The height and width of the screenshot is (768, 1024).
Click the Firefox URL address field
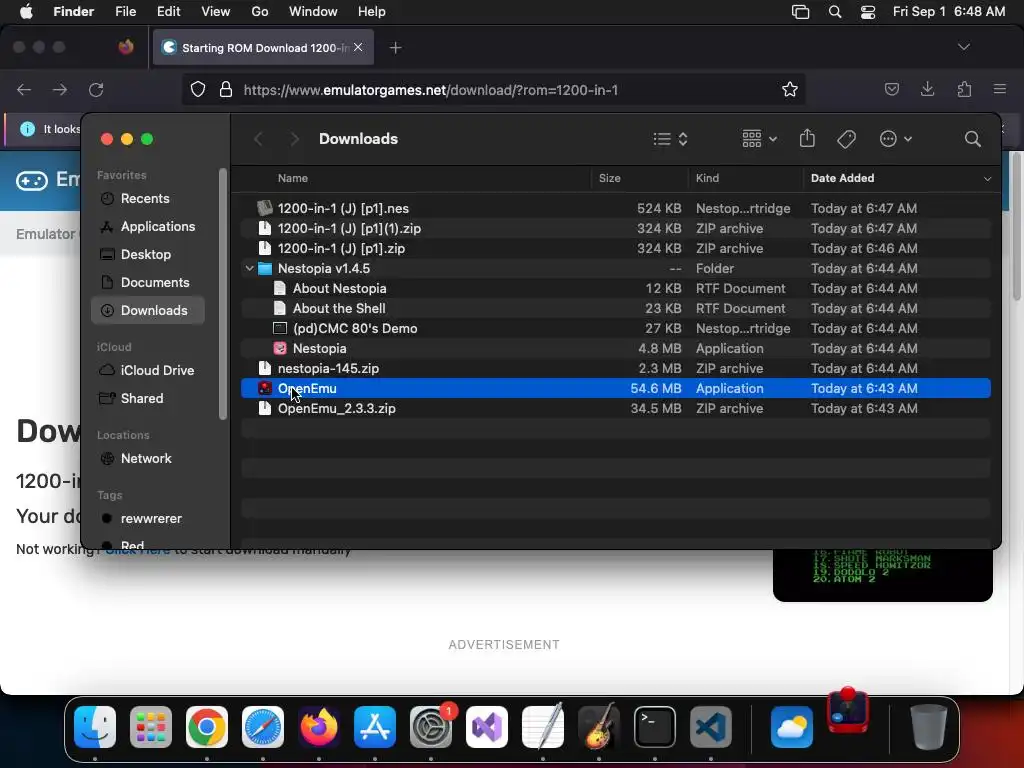494,89
